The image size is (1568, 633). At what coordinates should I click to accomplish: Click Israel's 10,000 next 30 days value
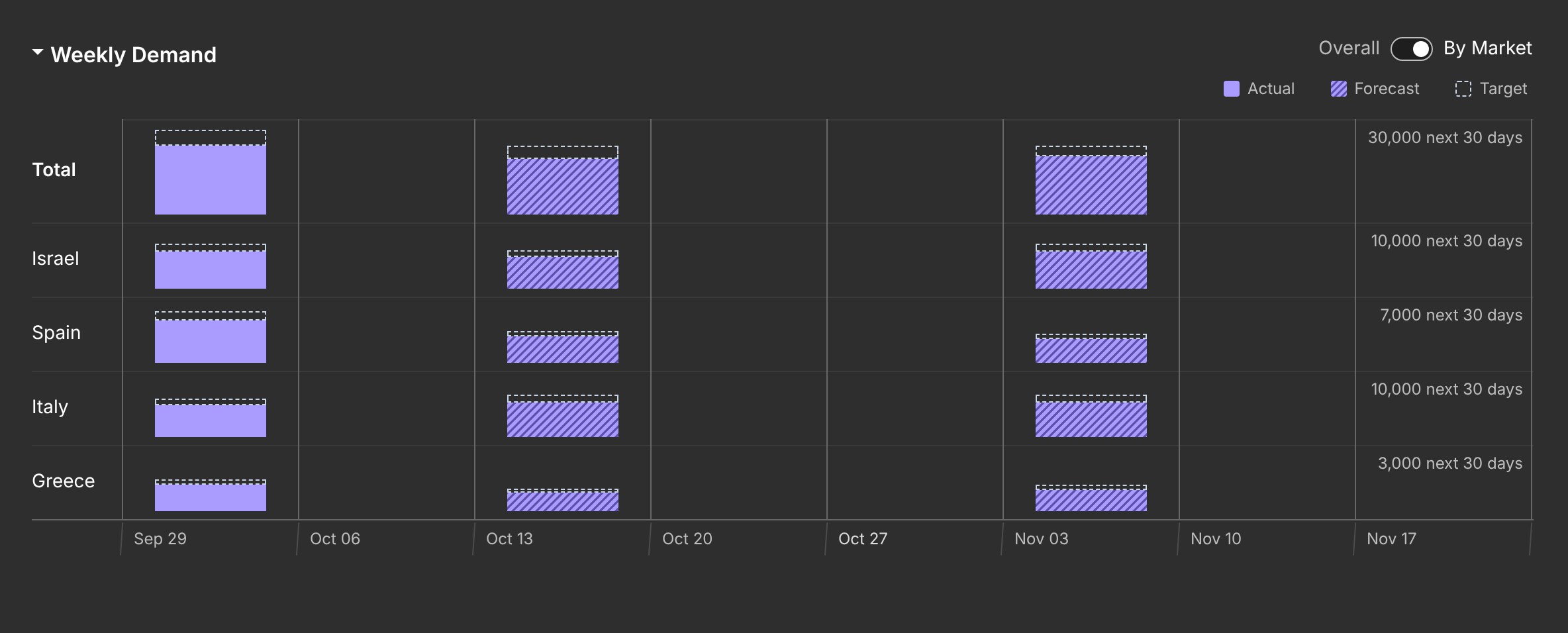coord(1447,241)
